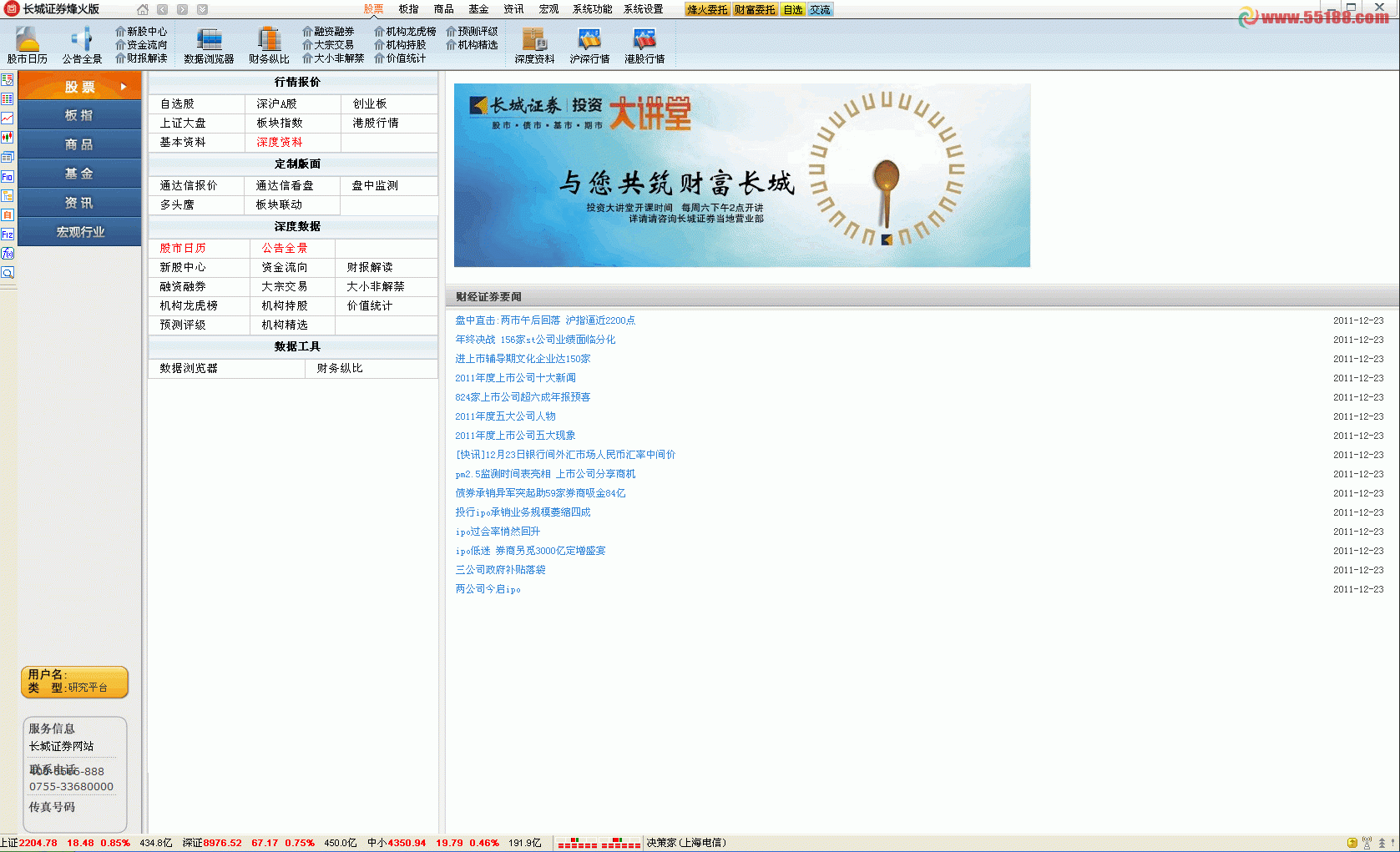This screenshot has height=852, width=1400.
Task: Read news 盘中直击:两市午后回落
Action: pyautogui.click(x=545, y=320)
